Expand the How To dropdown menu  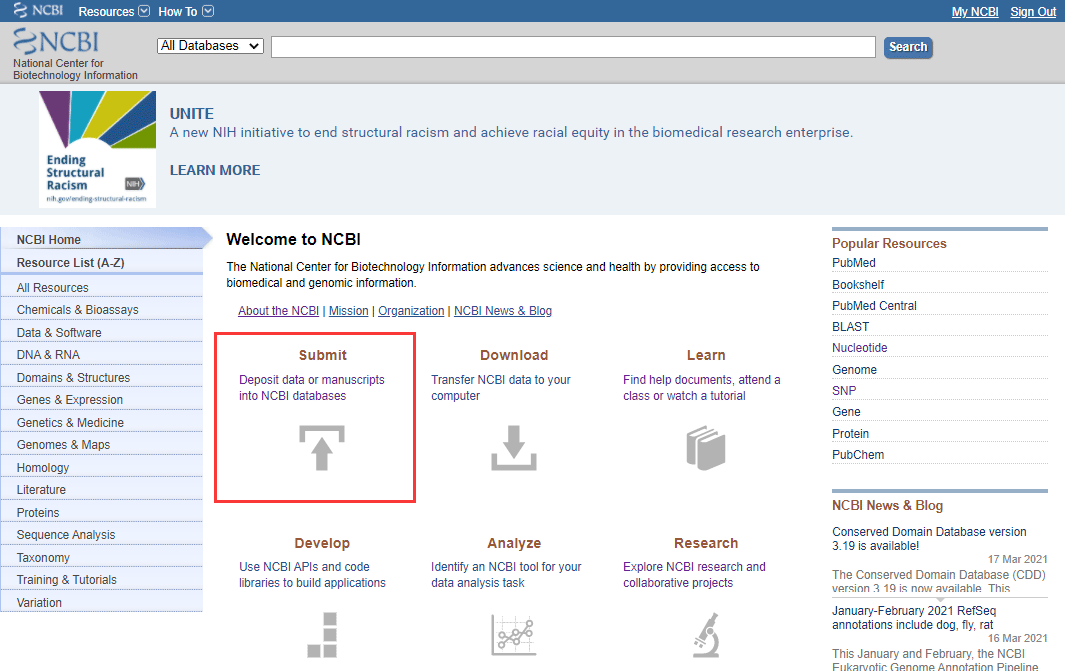click(185, 12)
